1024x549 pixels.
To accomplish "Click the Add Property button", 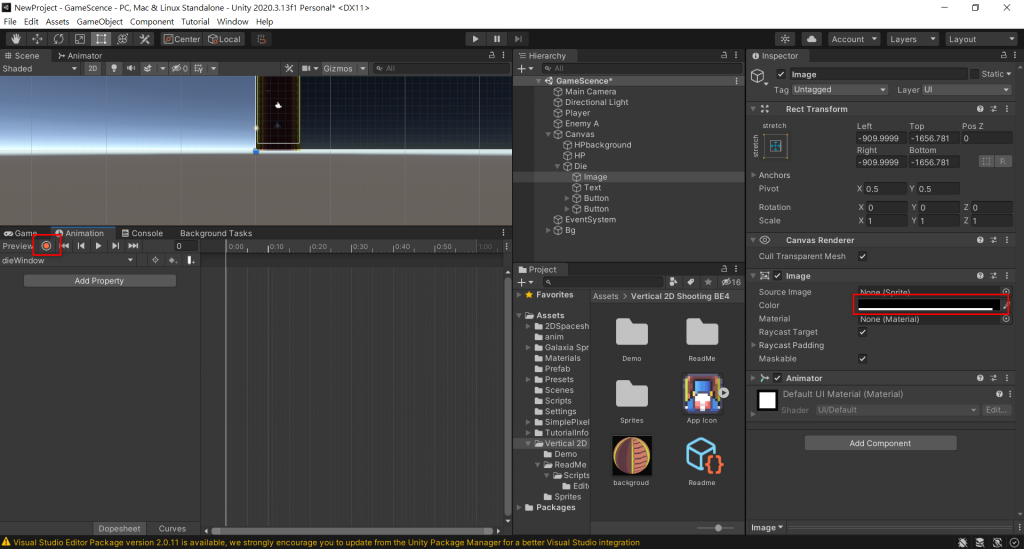I will click(x=99, y=281).
